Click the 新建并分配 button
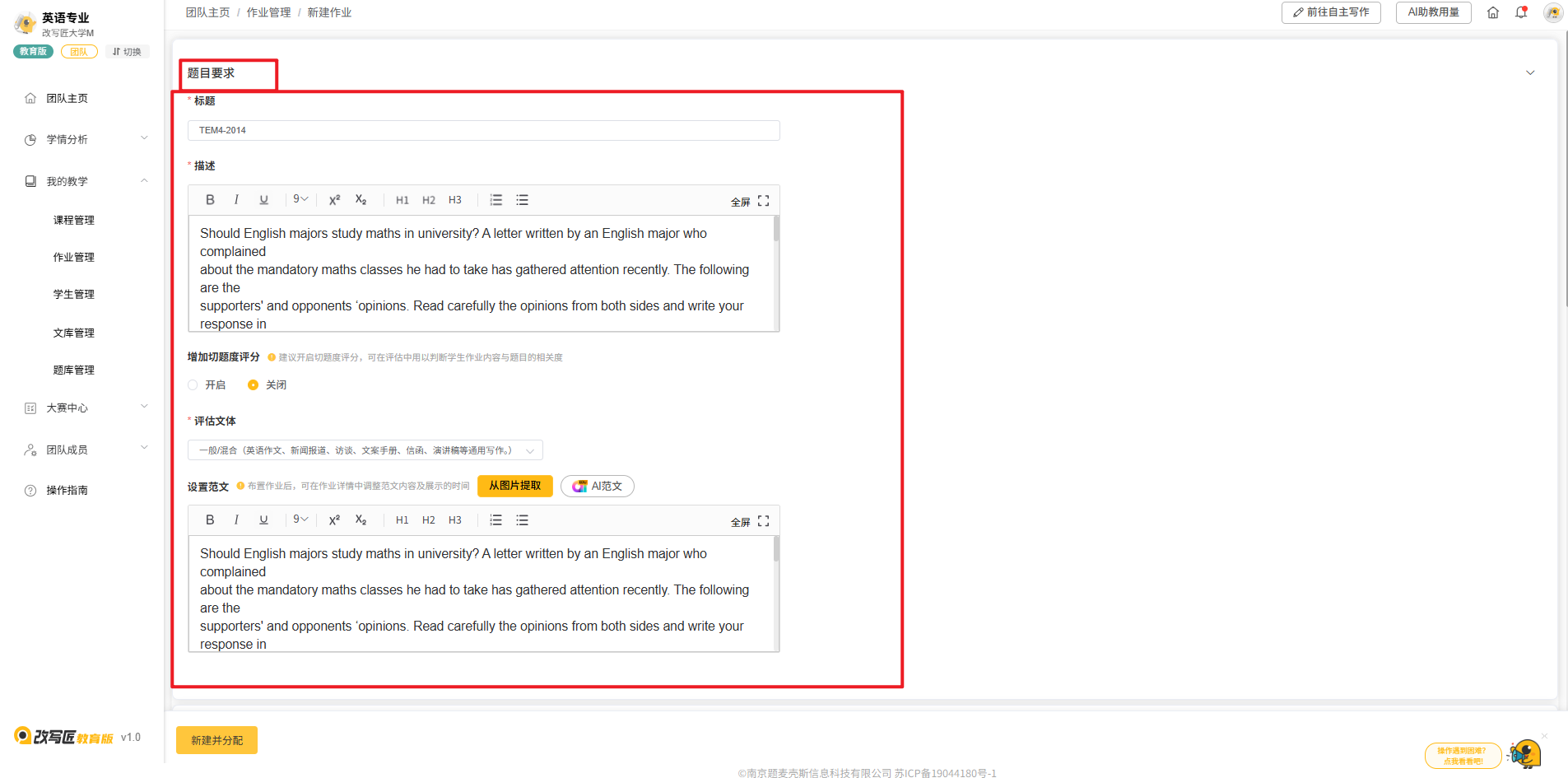 tap(216, 740)
